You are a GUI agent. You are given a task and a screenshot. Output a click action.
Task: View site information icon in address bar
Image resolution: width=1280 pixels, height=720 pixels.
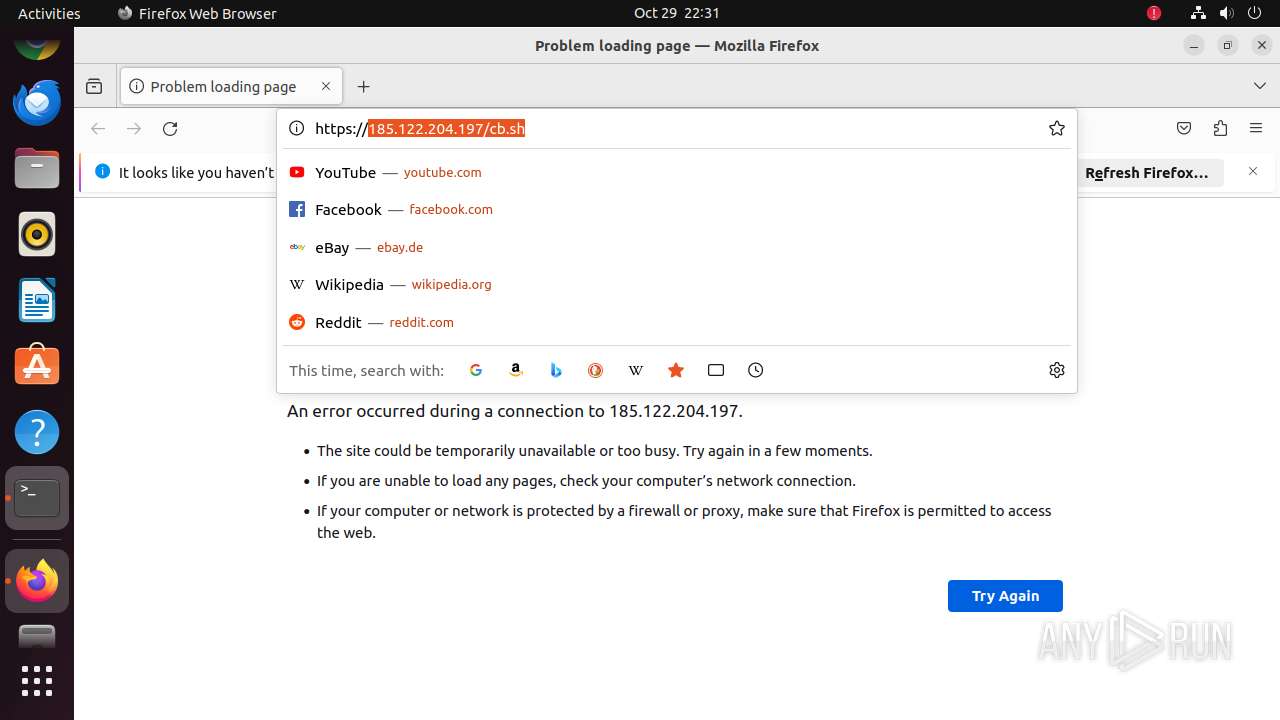(296, 128)
